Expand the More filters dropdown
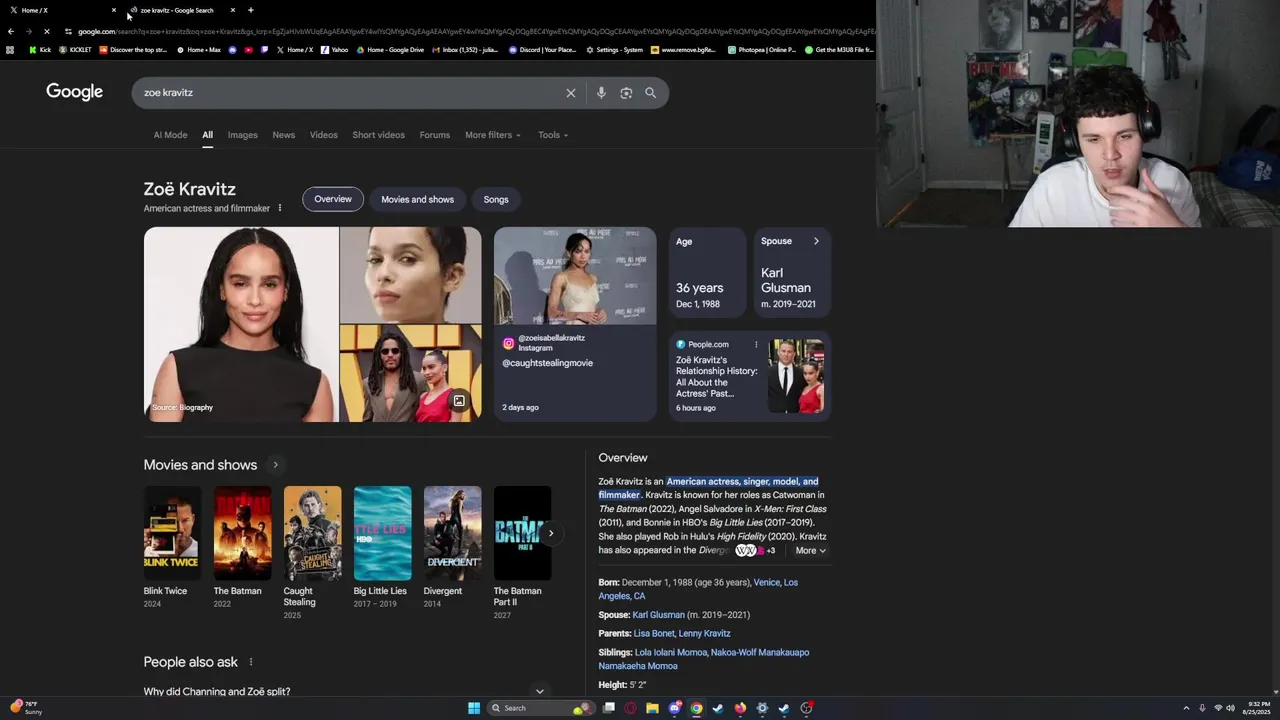Image resolution: width=1280 pixels, height=720 pixels. [492, 135]
